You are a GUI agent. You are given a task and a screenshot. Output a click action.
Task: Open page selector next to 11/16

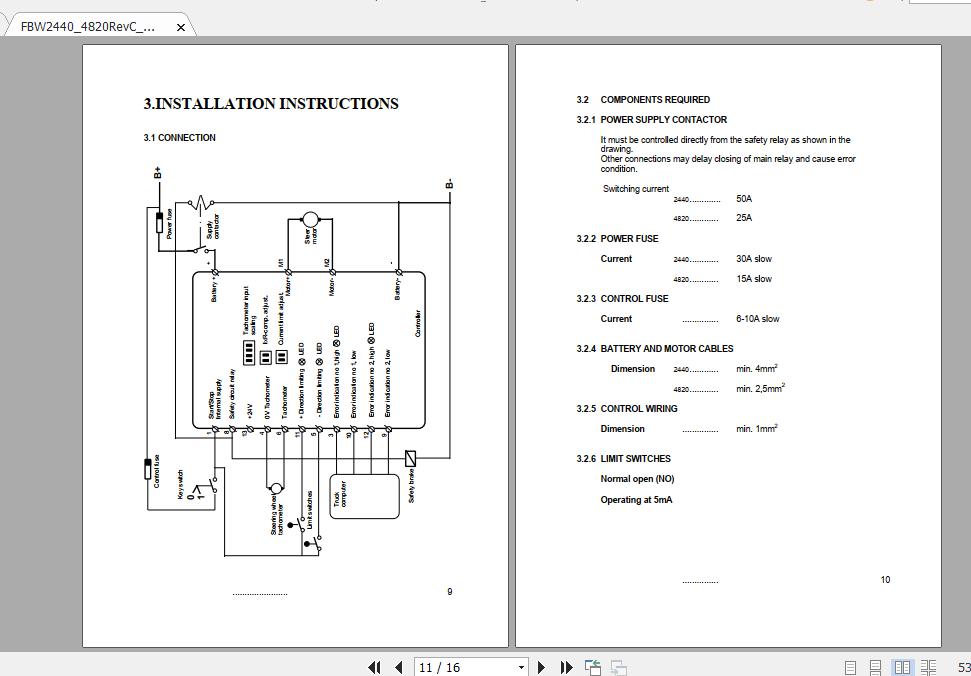(521, 667)
